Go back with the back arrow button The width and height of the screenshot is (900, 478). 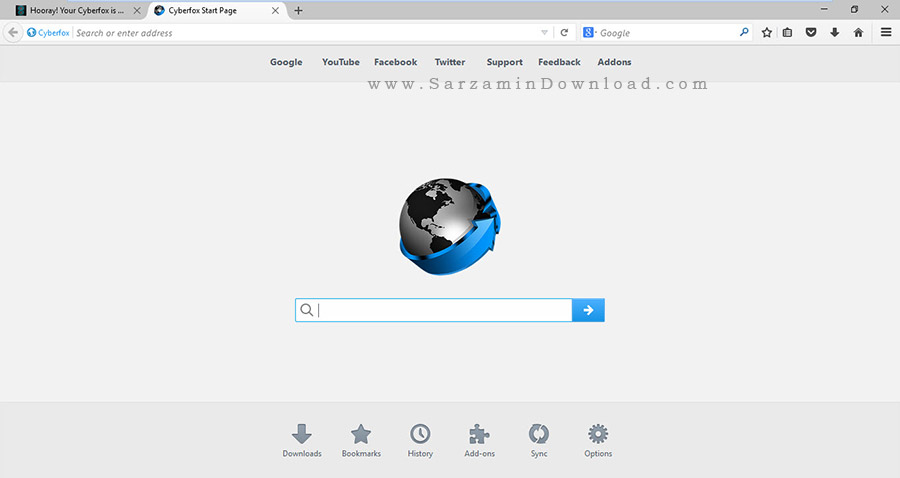(13, 33)
